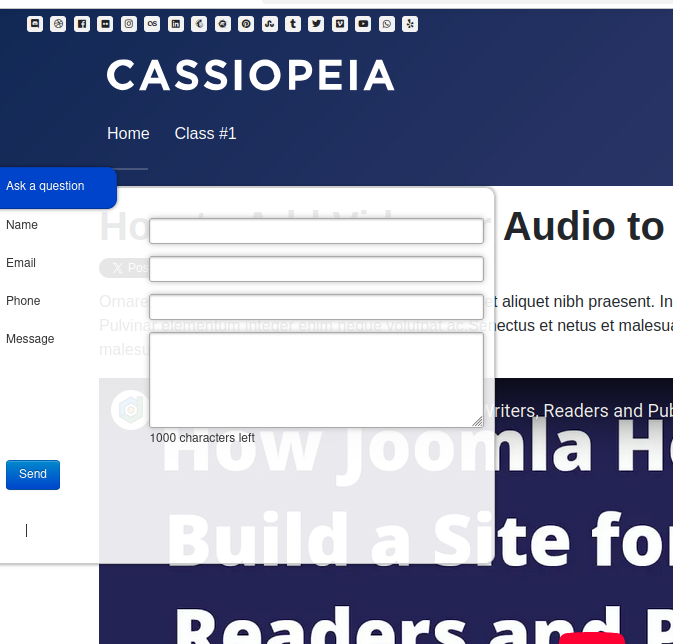Click the CASSIOPEIA site logo
The width and height of the screenshot is (673, 644).
coord(251,75)
